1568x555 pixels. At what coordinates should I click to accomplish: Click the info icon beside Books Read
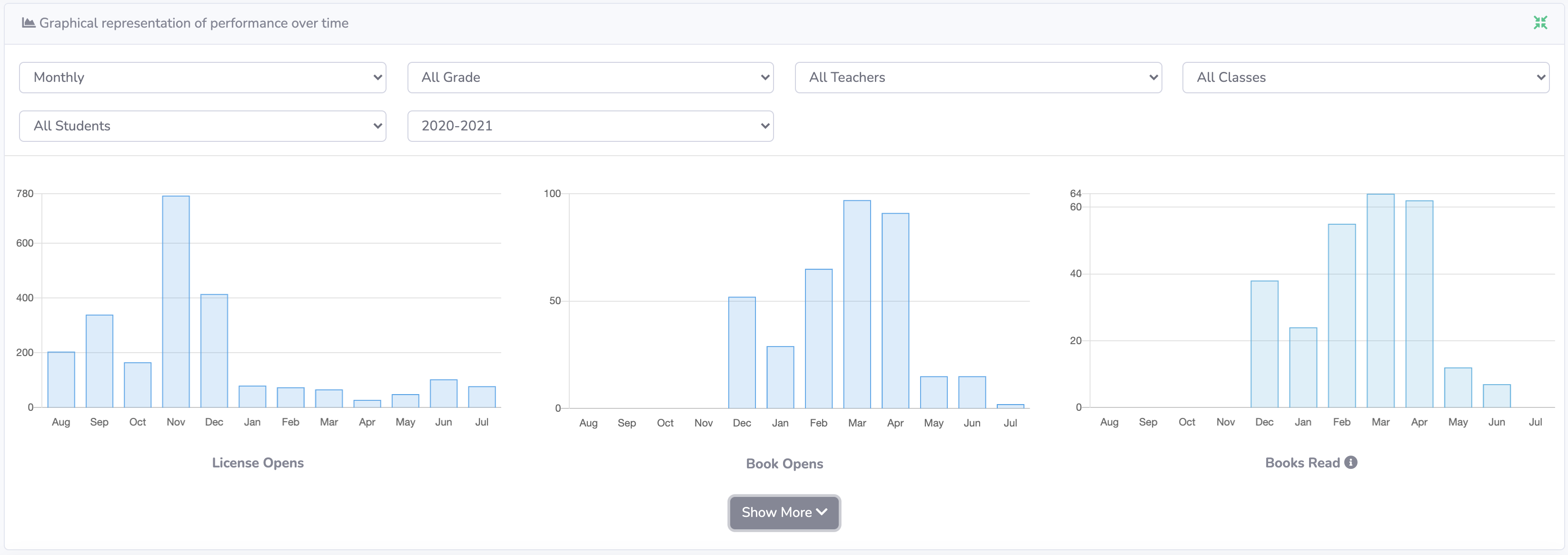pos(1350,463)
